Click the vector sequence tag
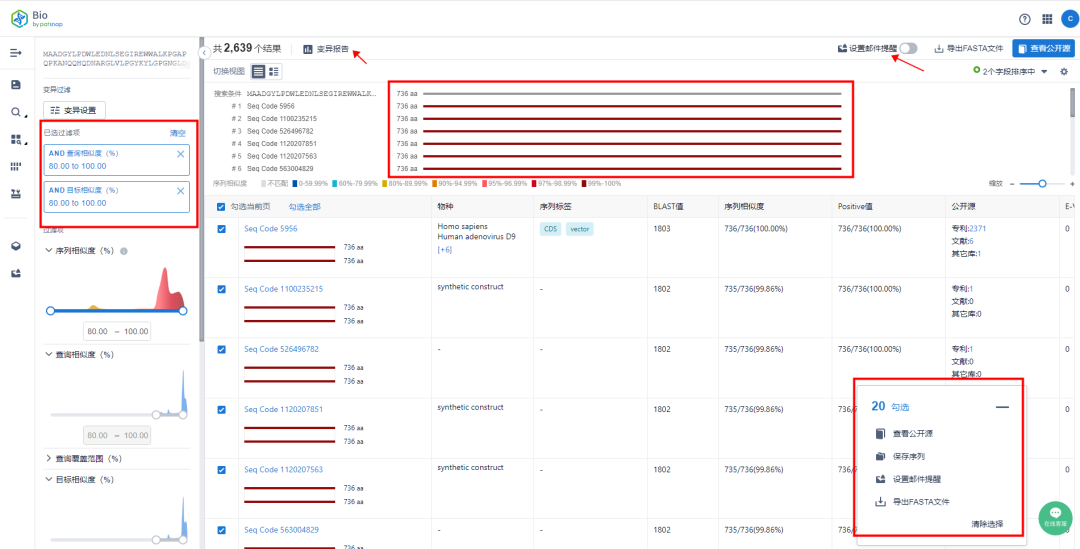 tap(579, 229)
